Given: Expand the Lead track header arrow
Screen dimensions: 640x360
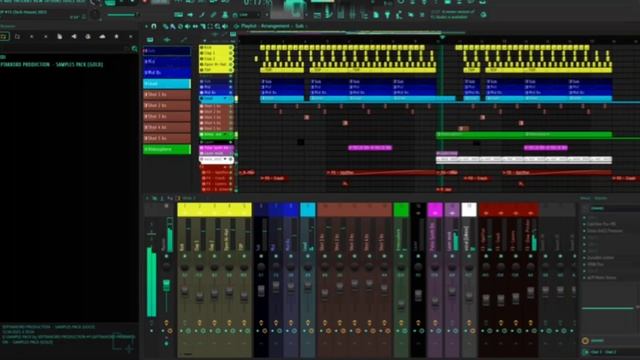Looking at the screenshot, I should (226, 99).
